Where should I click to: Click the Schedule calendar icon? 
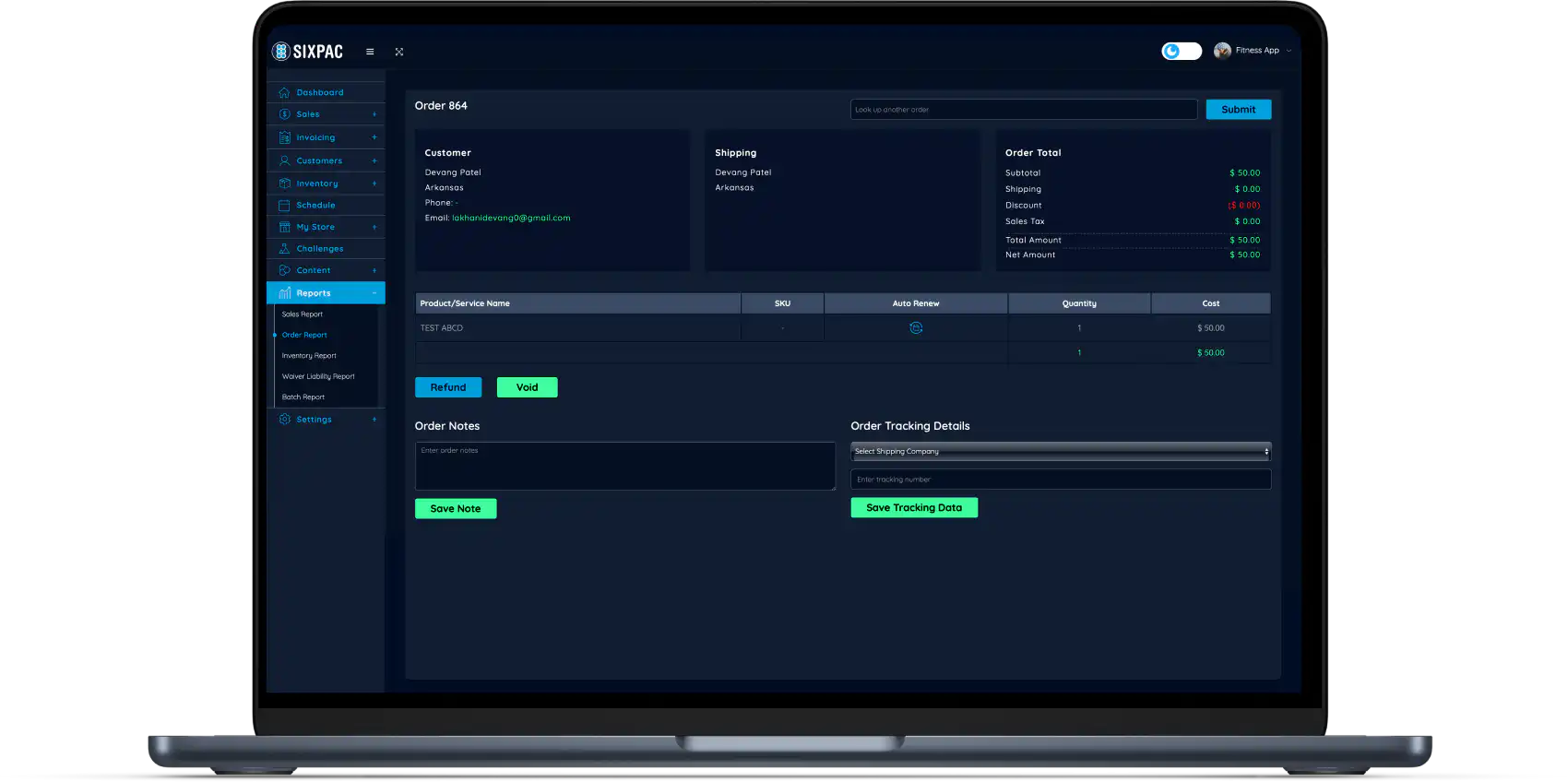click(284, 206)
